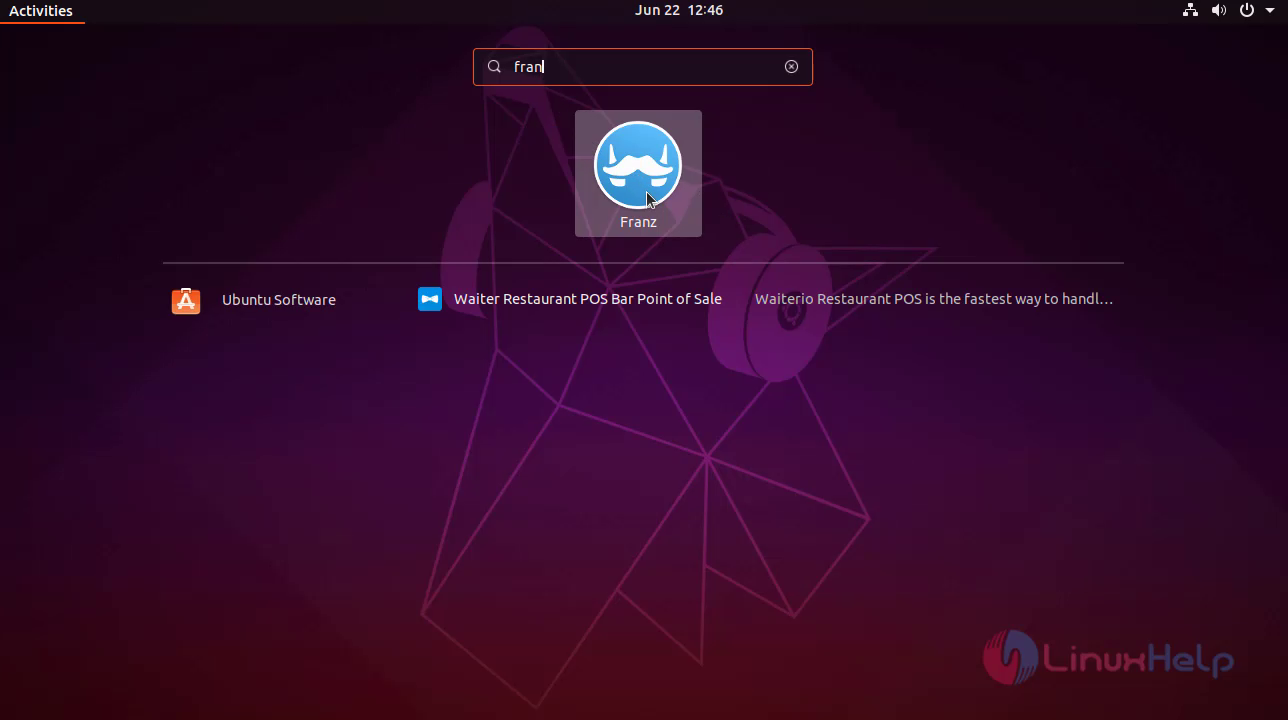Clear the search field text
Viewport: 1288px width, 720px height.
coord(791,67)
